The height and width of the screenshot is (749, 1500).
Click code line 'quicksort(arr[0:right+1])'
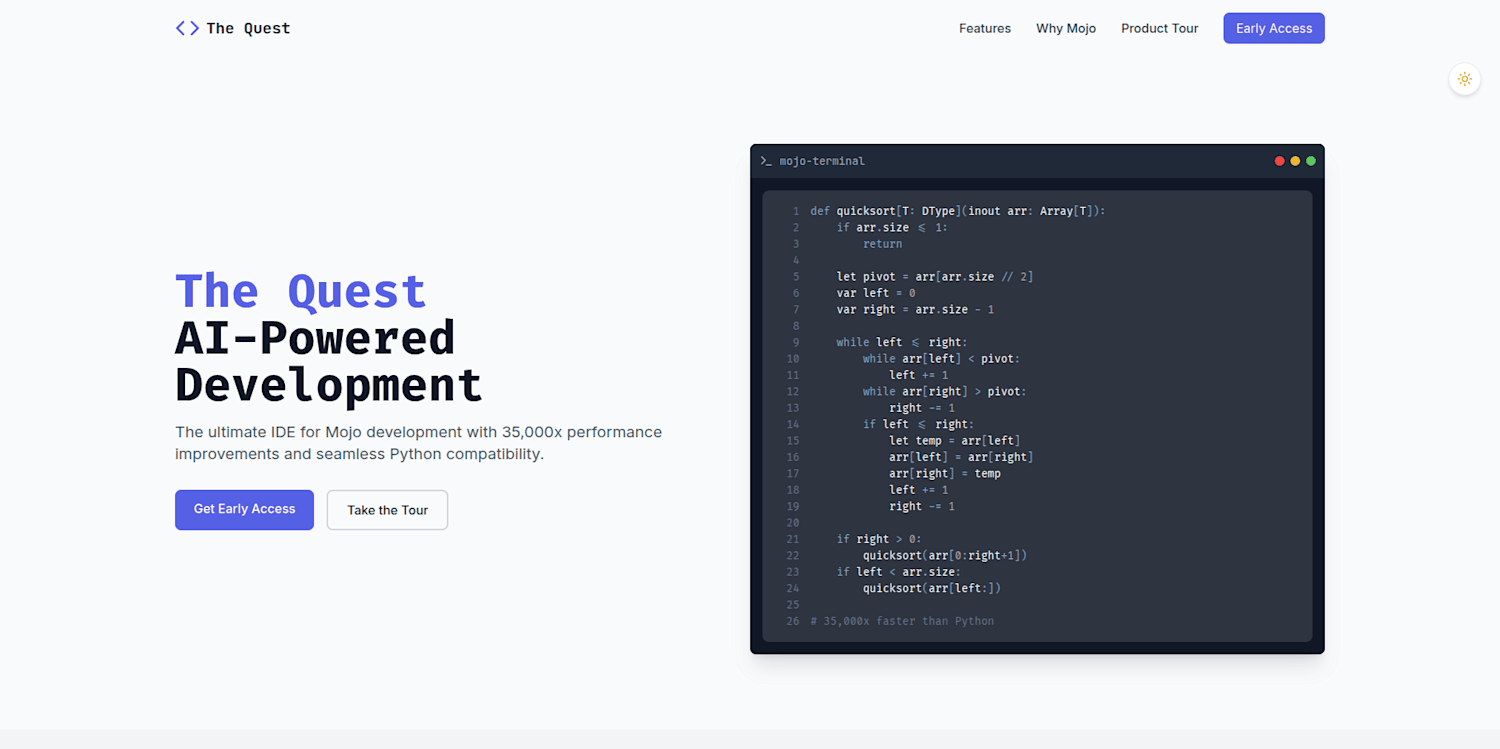point(945,555)
